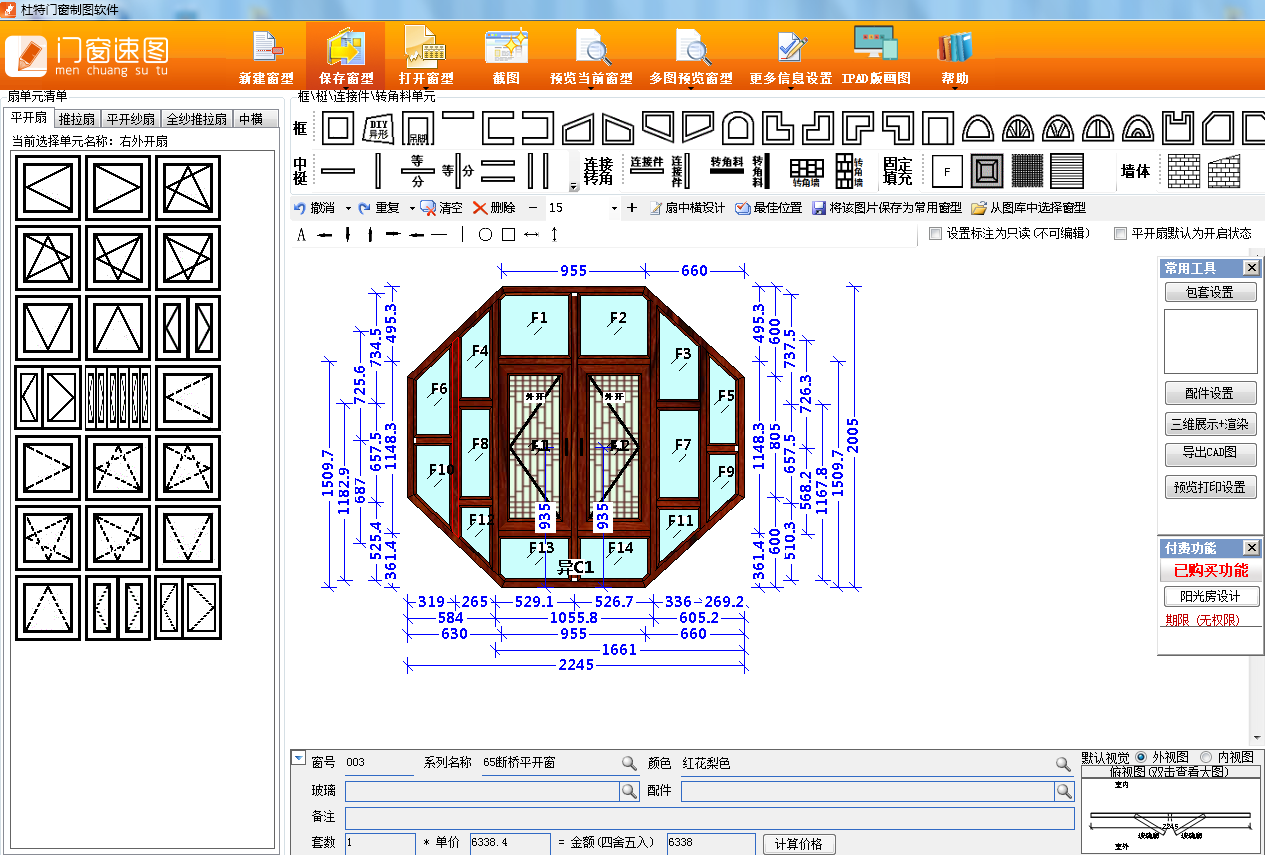Open the zoom value 15 dropdown

pos(614,208)
